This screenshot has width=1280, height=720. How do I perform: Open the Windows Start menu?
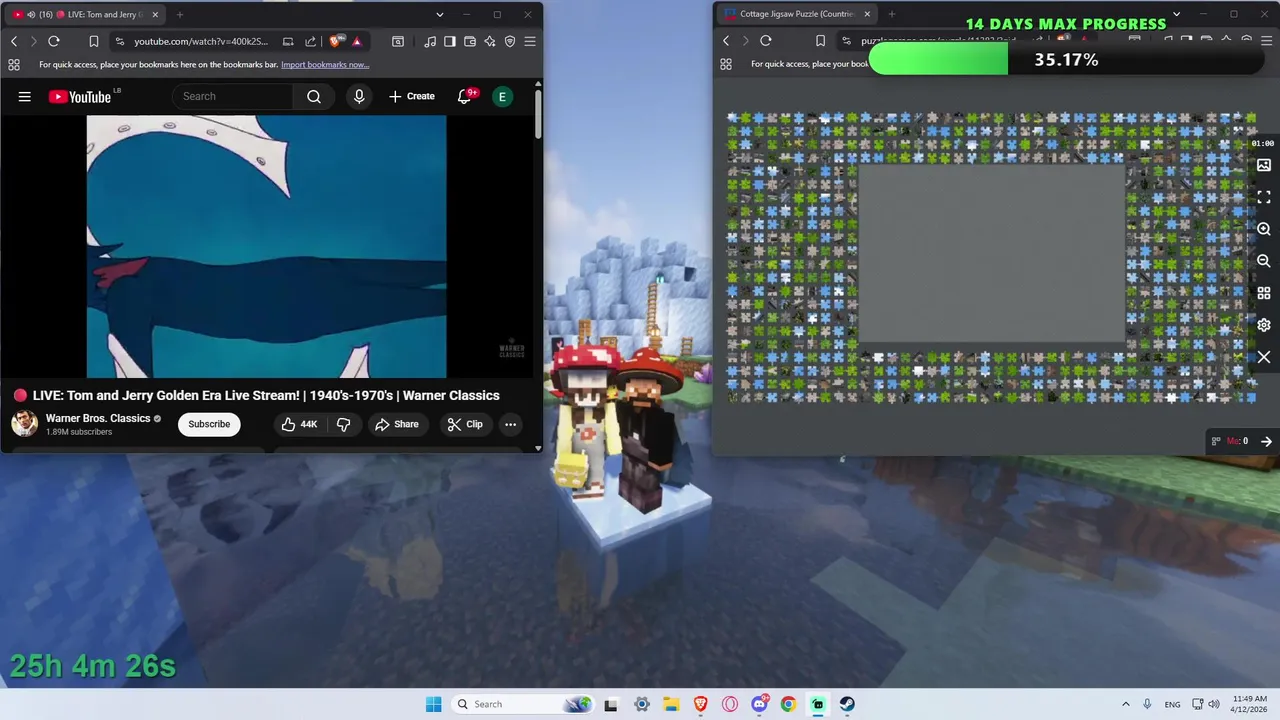pyautogui.click(x=433, y=704)
